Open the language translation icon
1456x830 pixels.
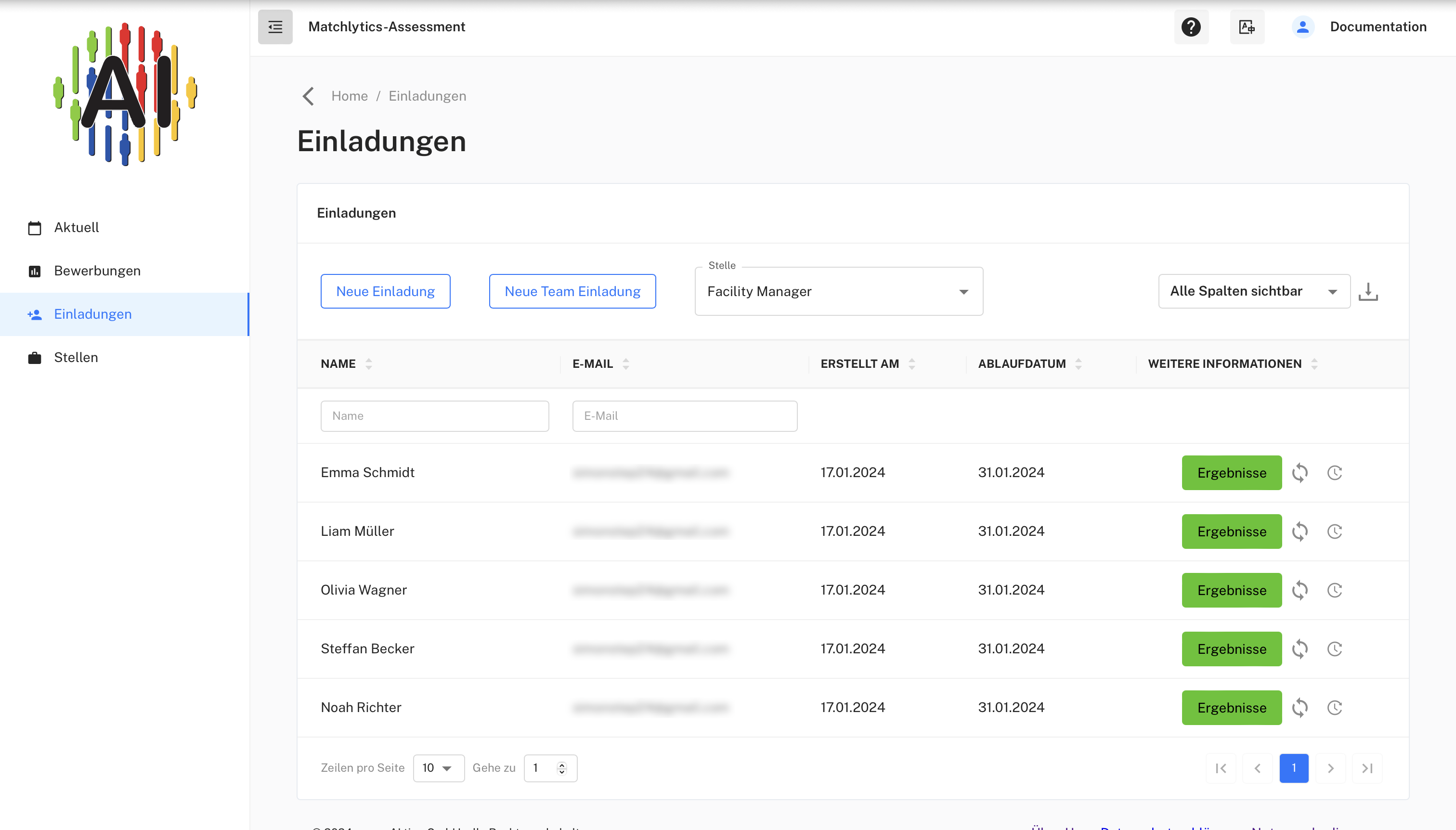[x=1247, y=27]
